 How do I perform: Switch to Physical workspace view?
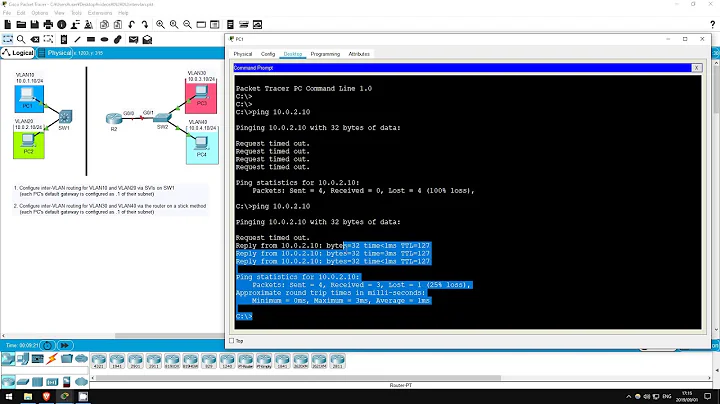point(54,53)
